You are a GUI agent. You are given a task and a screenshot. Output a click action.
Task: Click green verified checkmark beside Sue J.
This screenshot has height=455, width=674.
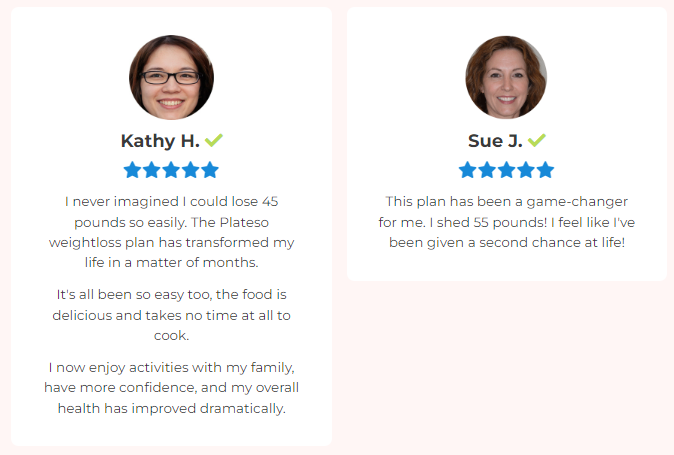pyautogui.click(x=537, y=140)
